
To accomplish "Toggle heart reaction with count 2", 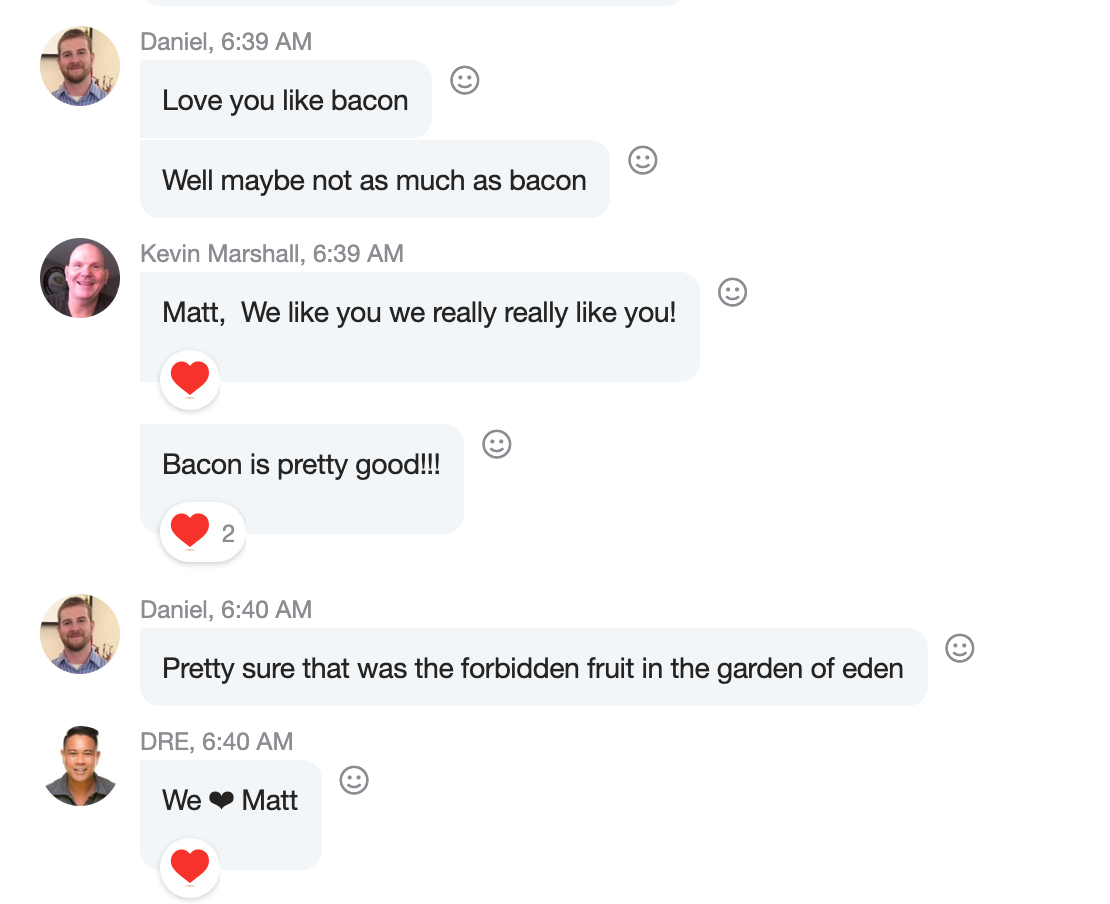I will coord(201,532).
